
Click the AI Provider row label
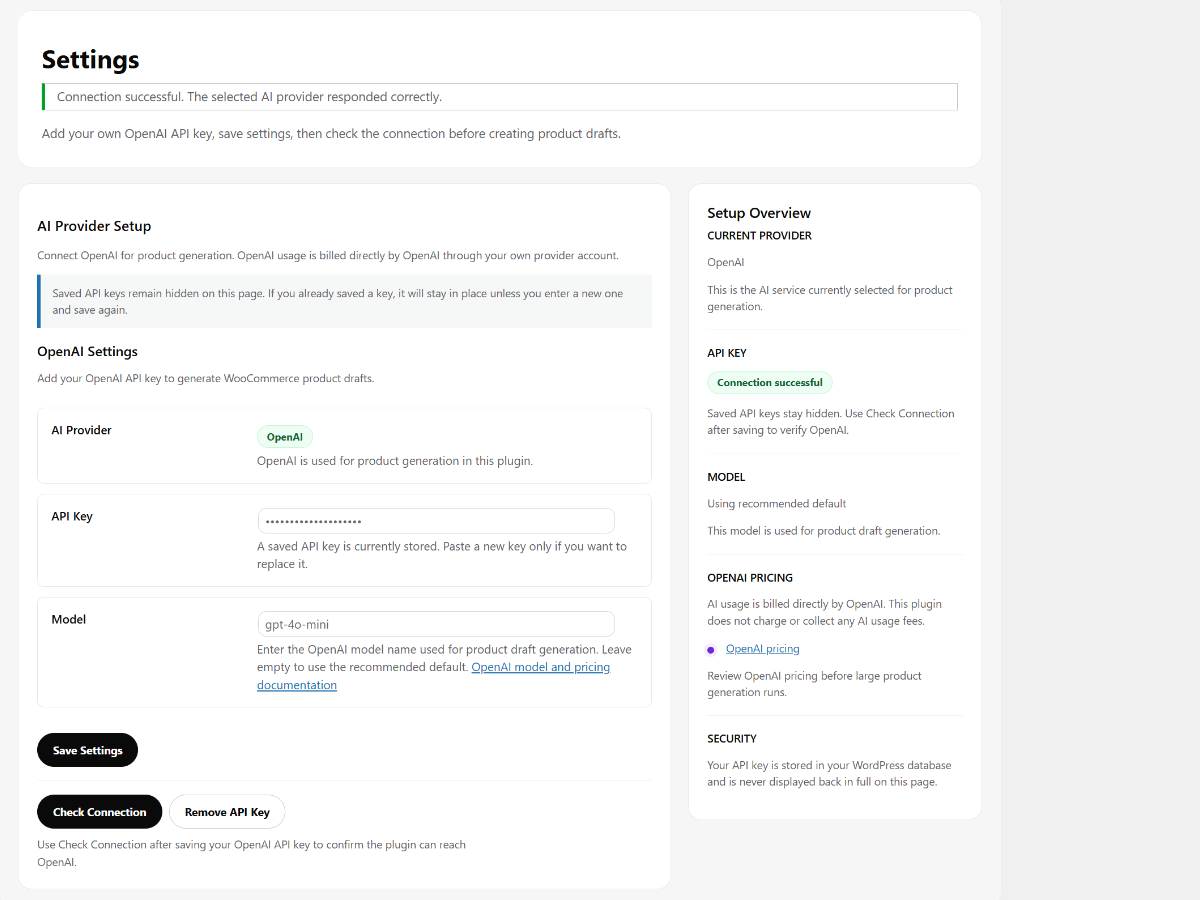pos(82,430)
